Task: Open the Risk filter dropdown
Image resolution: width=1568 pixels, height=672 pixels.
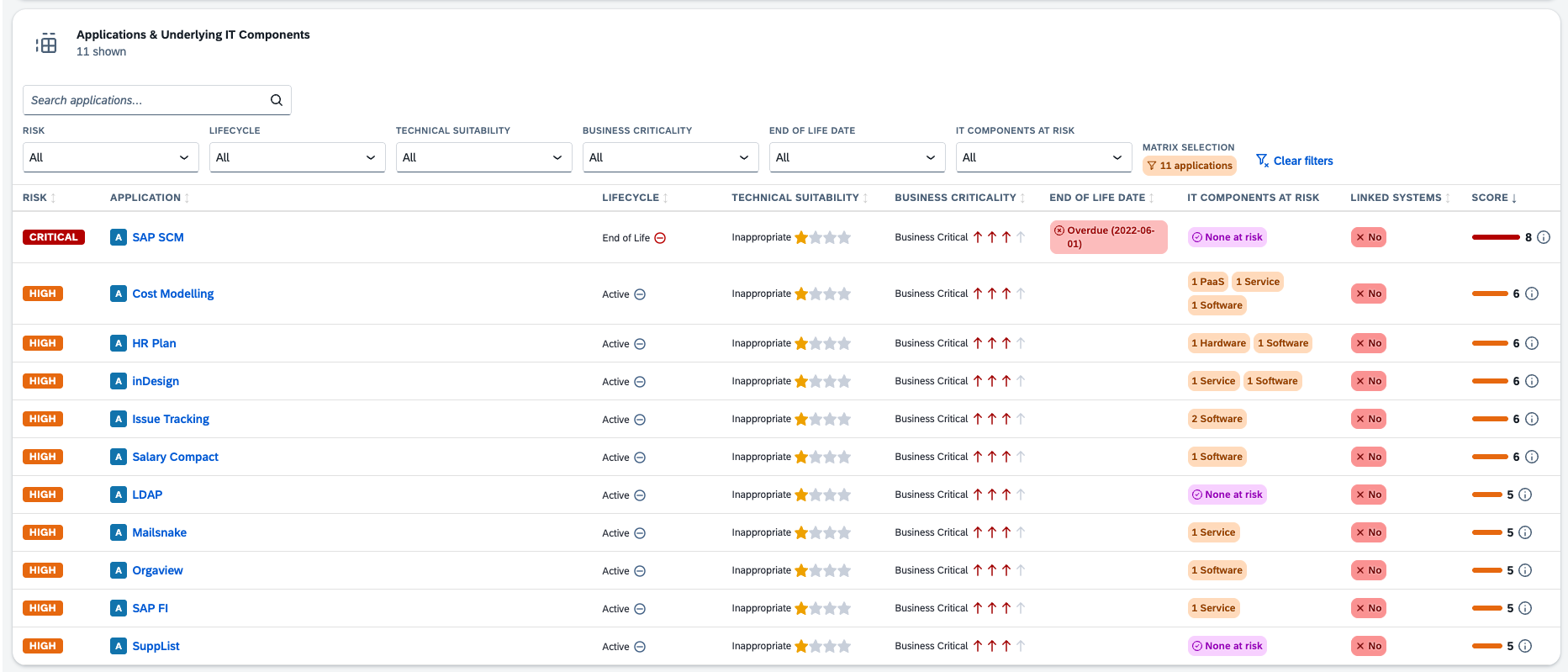Action: pos(110,157)
